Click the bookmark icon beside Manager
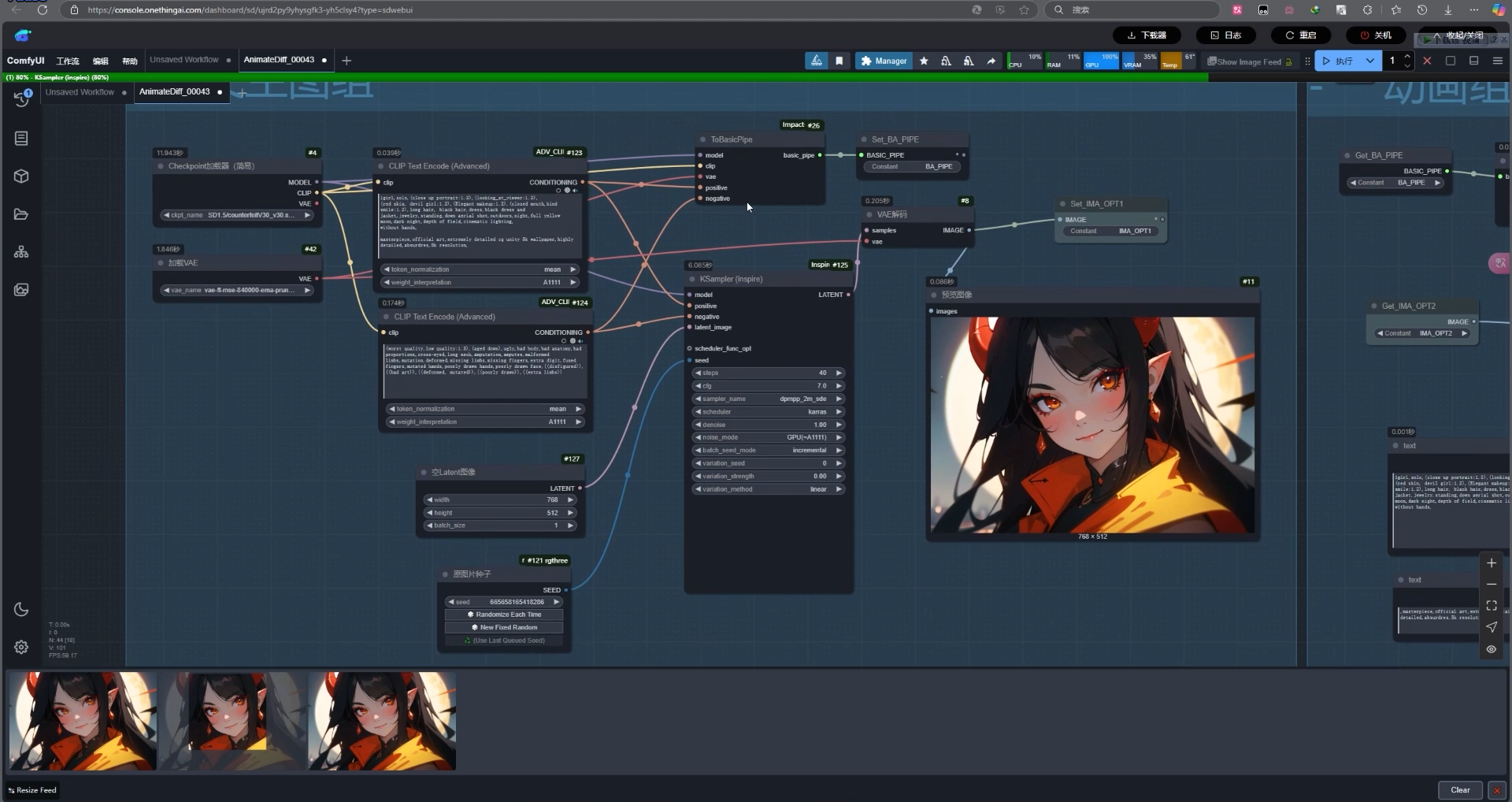This screenshot has height=802, width=1512. coord(839,61)
